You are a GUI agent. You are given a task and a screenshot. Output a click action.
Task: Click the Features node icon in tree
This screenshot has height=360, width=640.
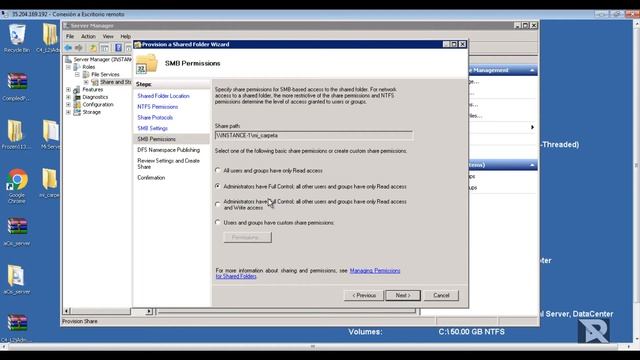(x=77, y=89)
